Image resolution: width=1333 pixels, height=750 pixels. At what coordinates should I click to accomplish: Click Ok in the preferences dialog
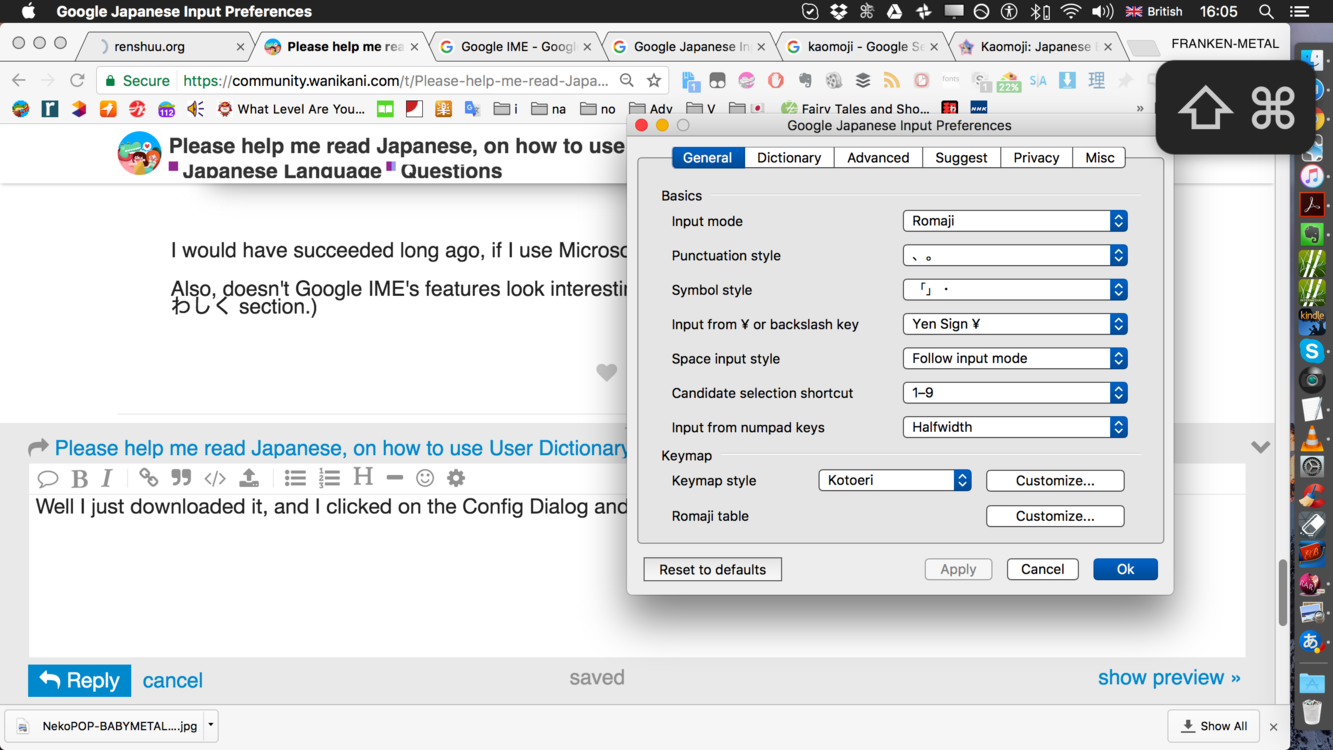point(1125,569)
